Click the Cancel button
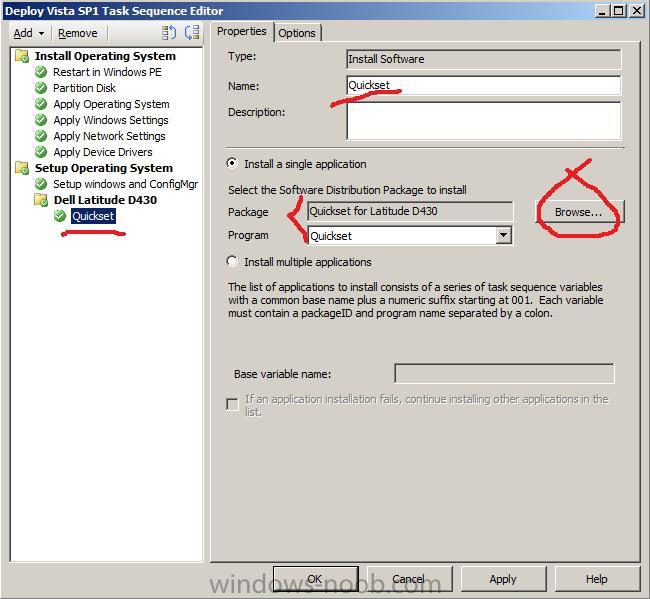The width and height of the screenshot is (650, 599). 410,579
